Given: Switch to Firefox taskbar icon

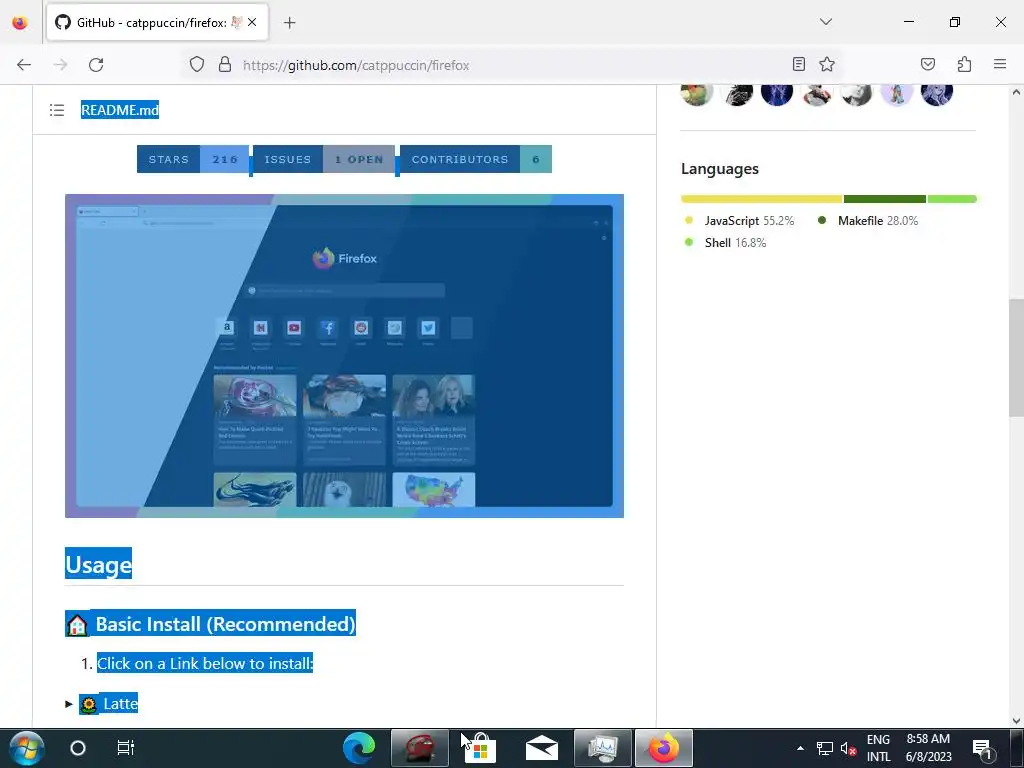Looking at the screenshot, I should [664, 748].
